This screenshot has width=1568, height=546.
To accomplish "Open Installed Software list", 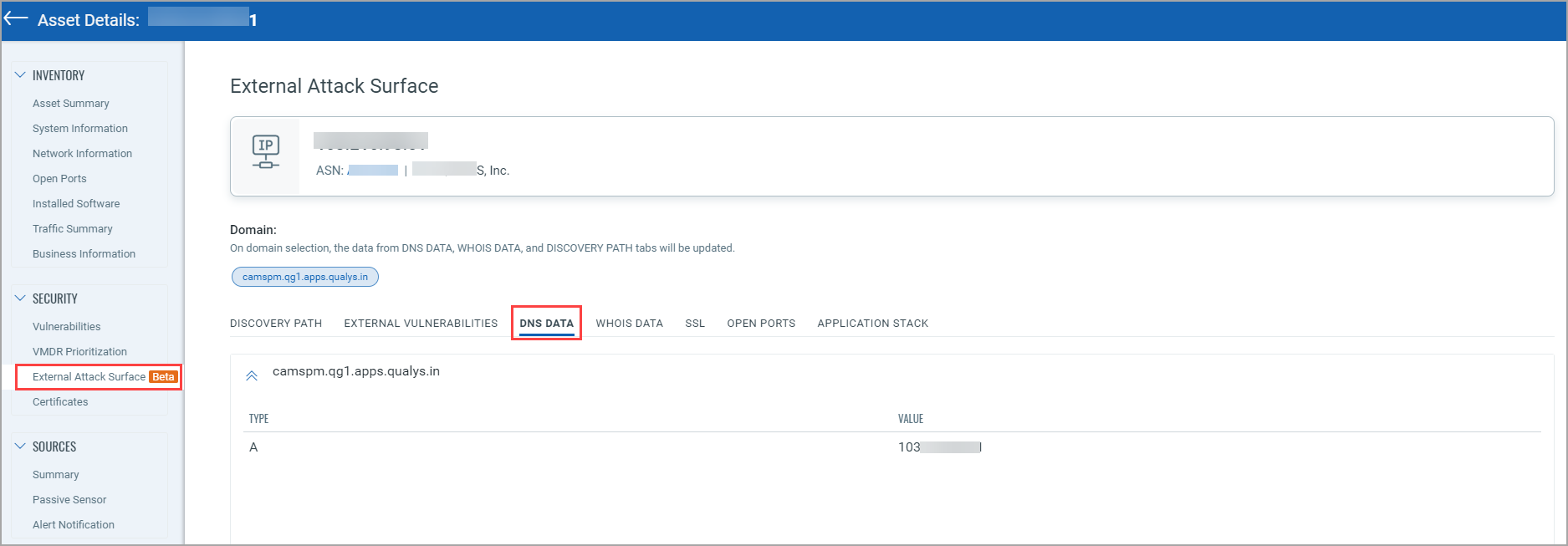I will pos(76,204).
